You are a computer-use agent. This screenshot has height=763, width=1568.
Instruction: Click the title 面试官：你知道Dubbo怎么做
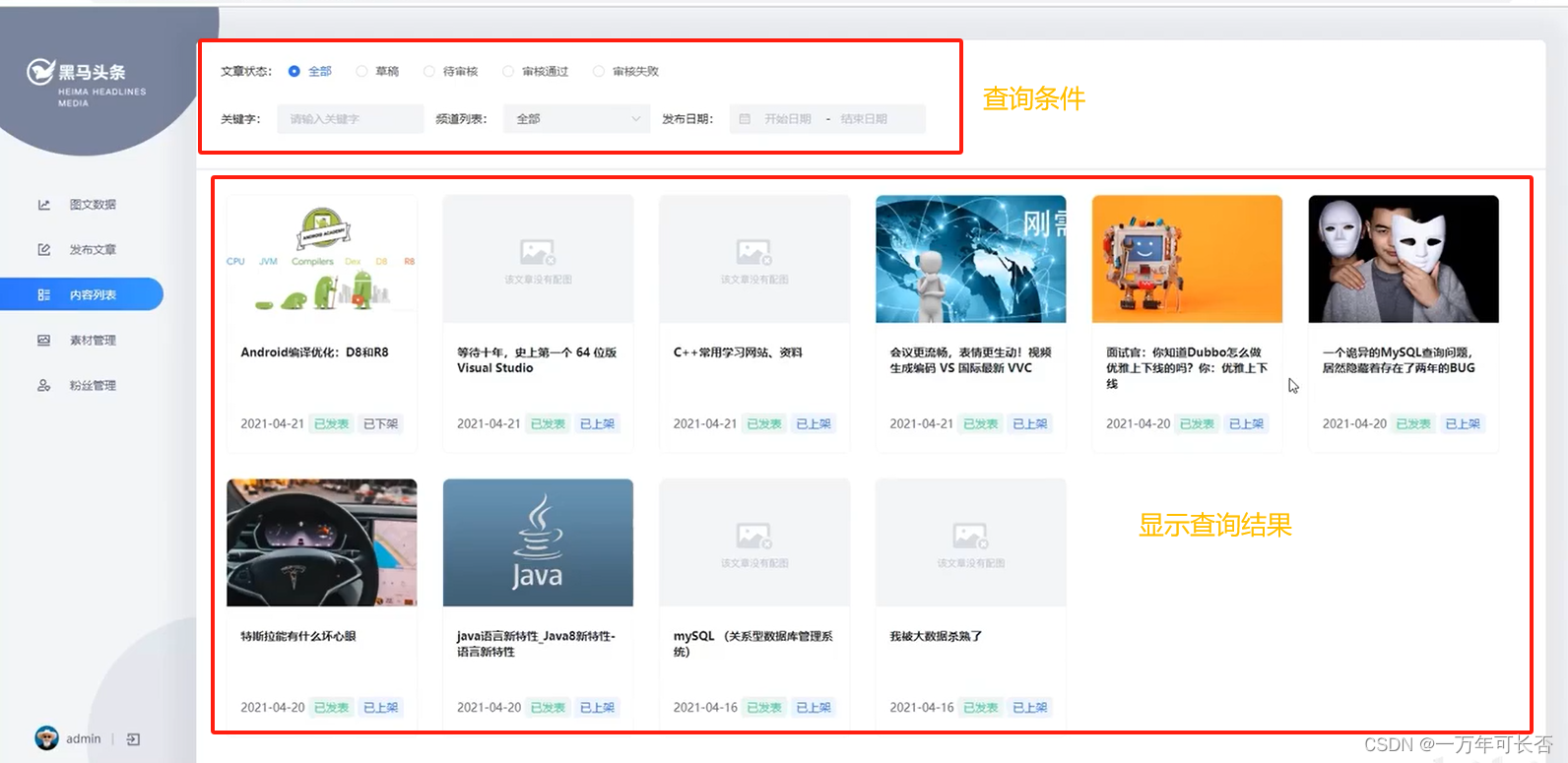coord(1187,368)
